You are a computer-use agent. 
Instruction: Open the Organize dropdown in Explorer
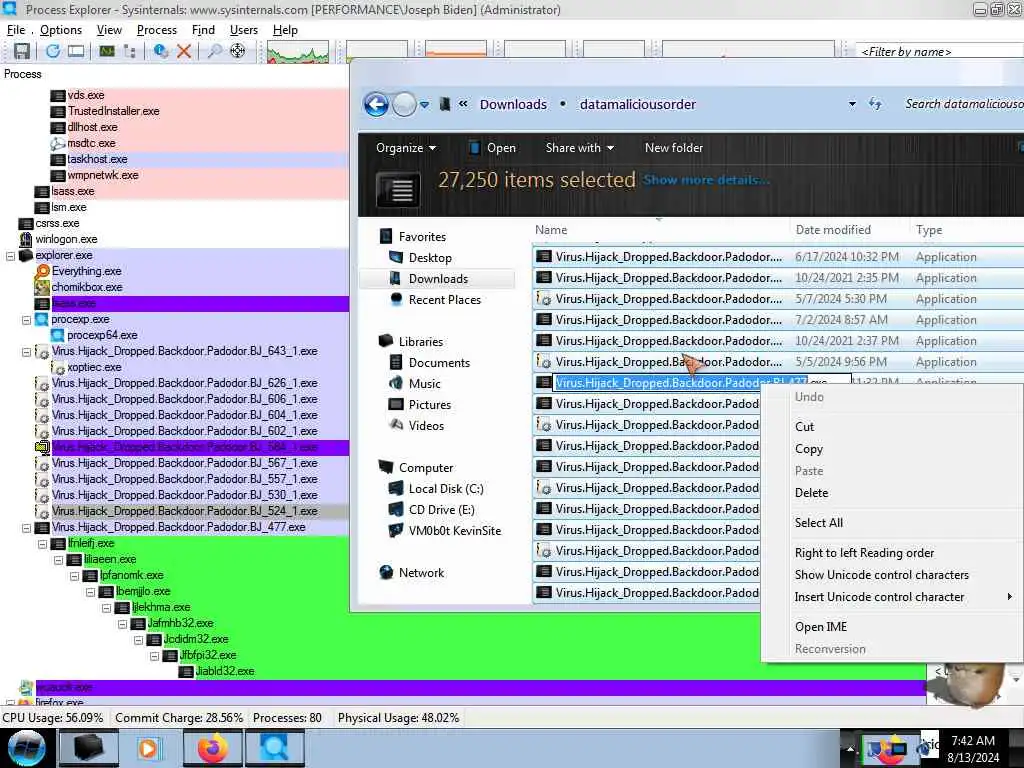pos(406,148)
